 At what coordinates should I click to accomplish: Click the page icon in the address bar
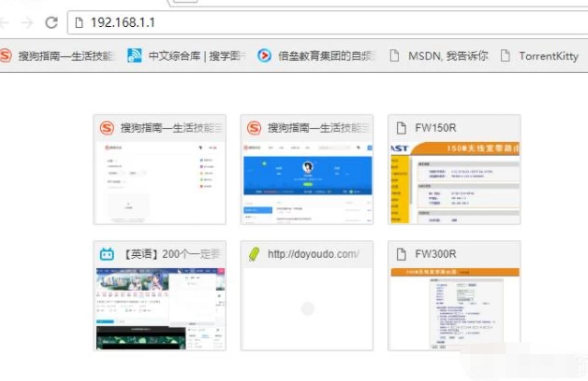click(x=79, y=22)
